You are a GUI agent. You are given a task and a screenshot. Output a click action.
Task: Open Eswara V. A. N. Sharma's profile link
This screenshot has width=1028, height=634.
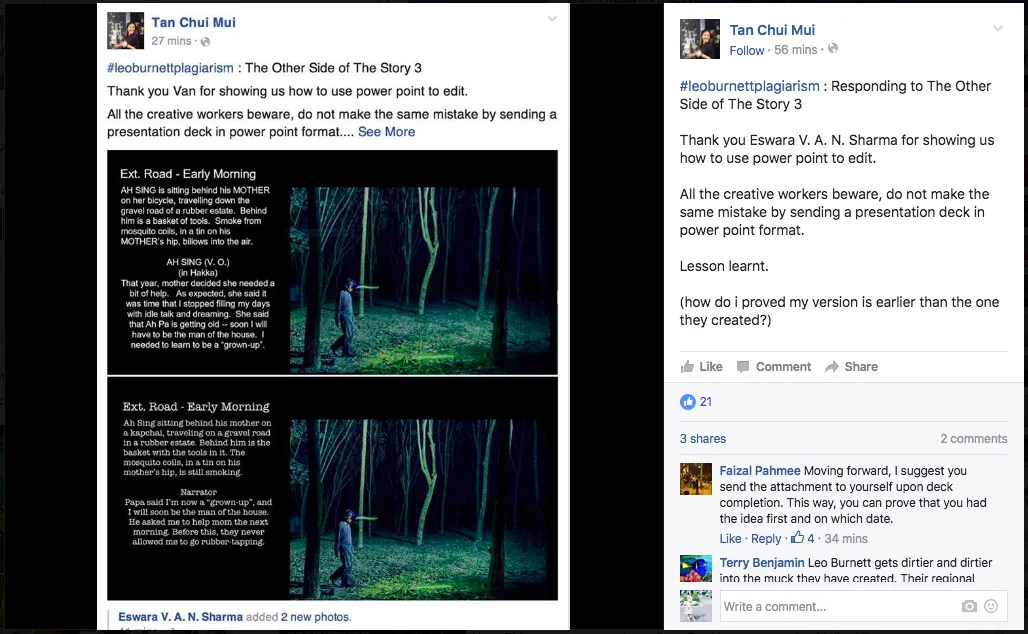pyautogui.click(x=180, y=617)
